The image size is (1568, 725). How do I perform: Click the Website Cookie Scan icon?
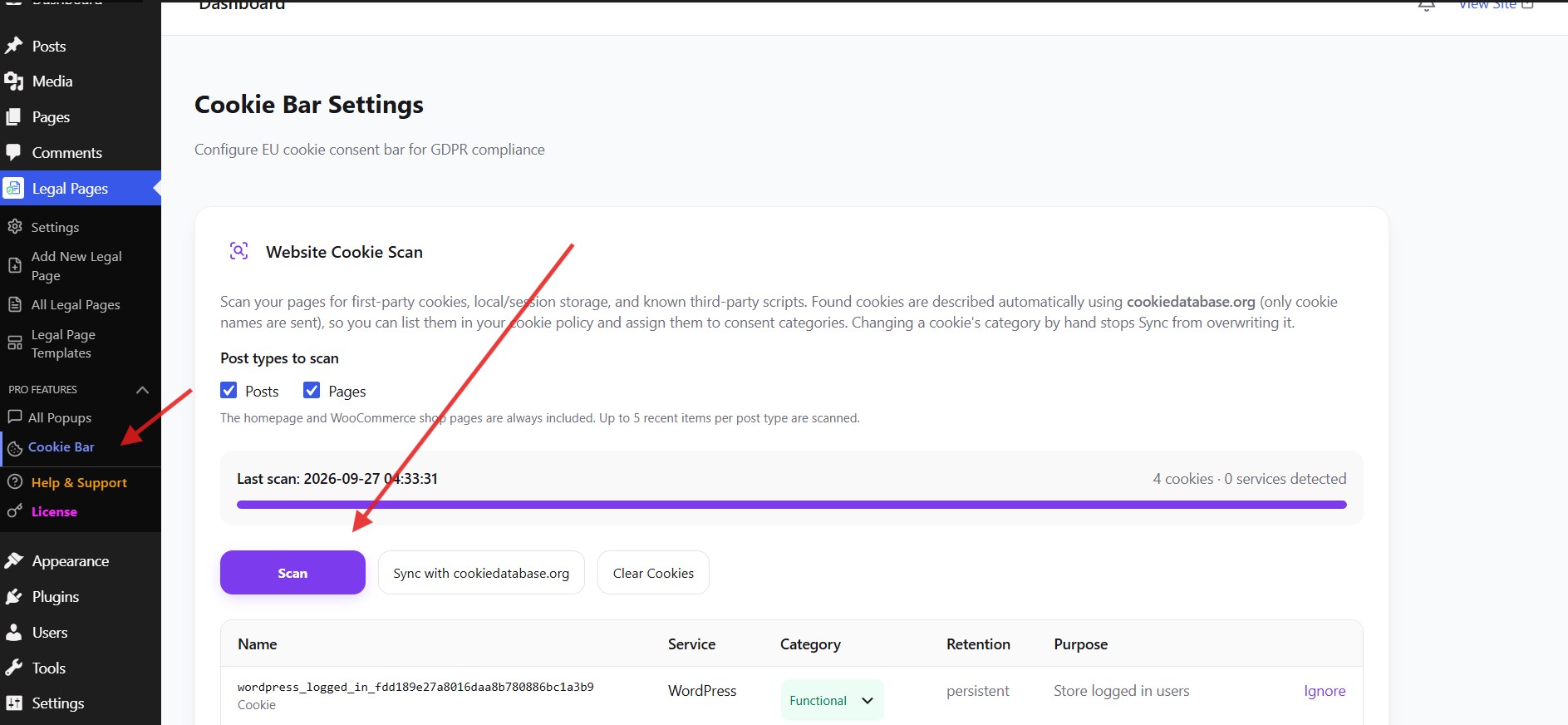[238, 251]
